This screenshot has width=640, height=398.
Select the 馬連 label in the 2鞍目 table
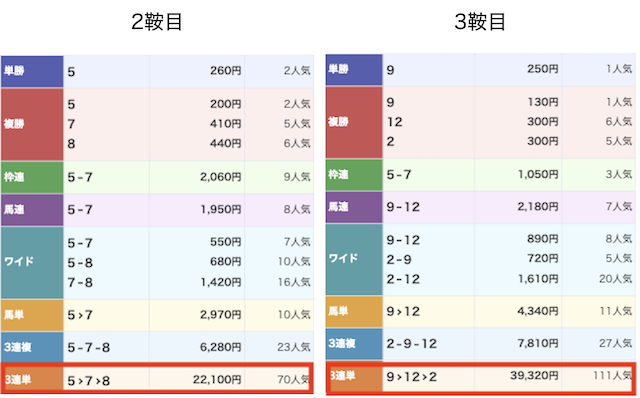point(14,209)
